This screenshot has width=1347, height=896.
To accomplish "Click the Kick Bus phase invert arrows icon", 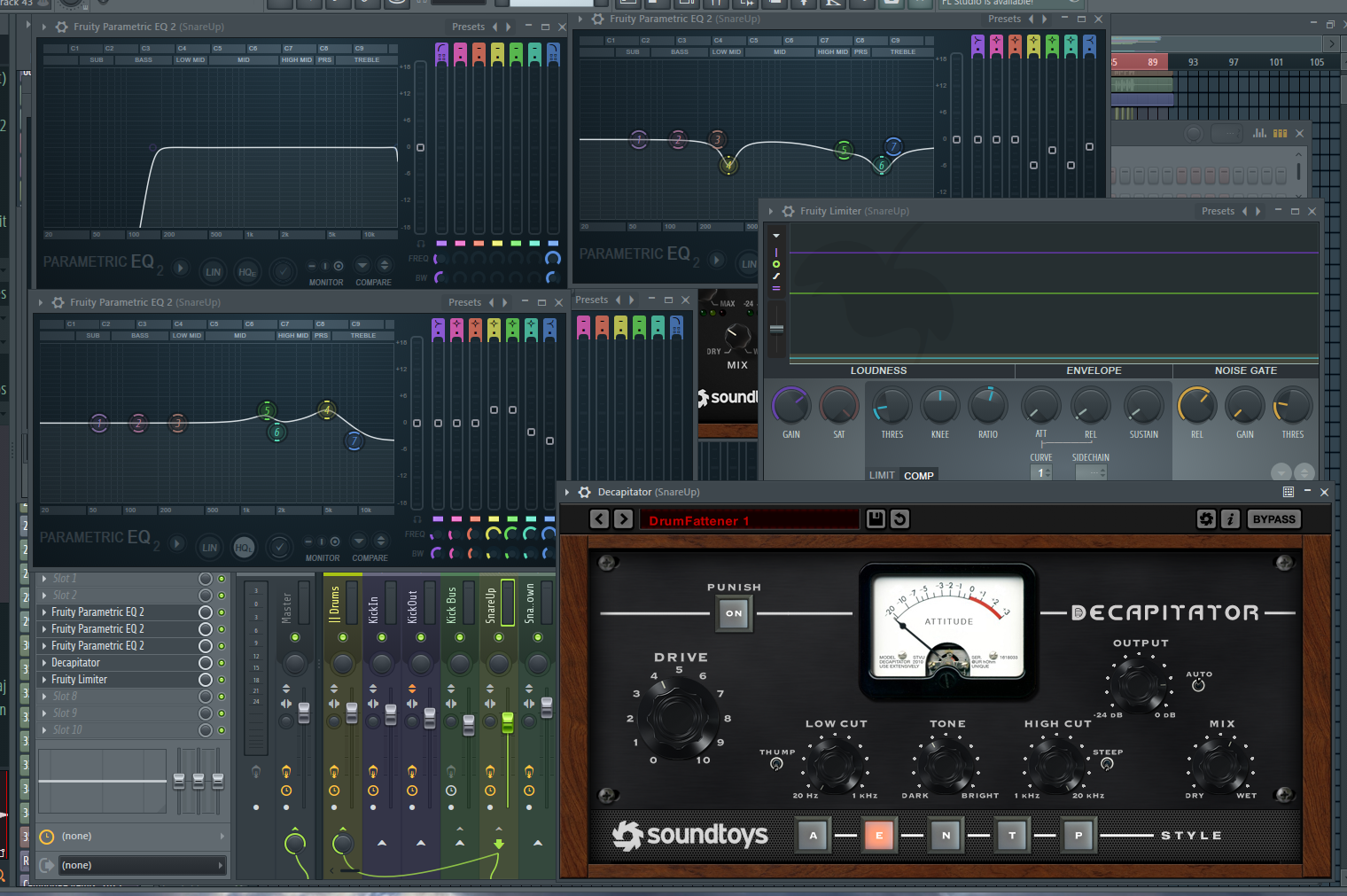I will [x=451, y=689].
